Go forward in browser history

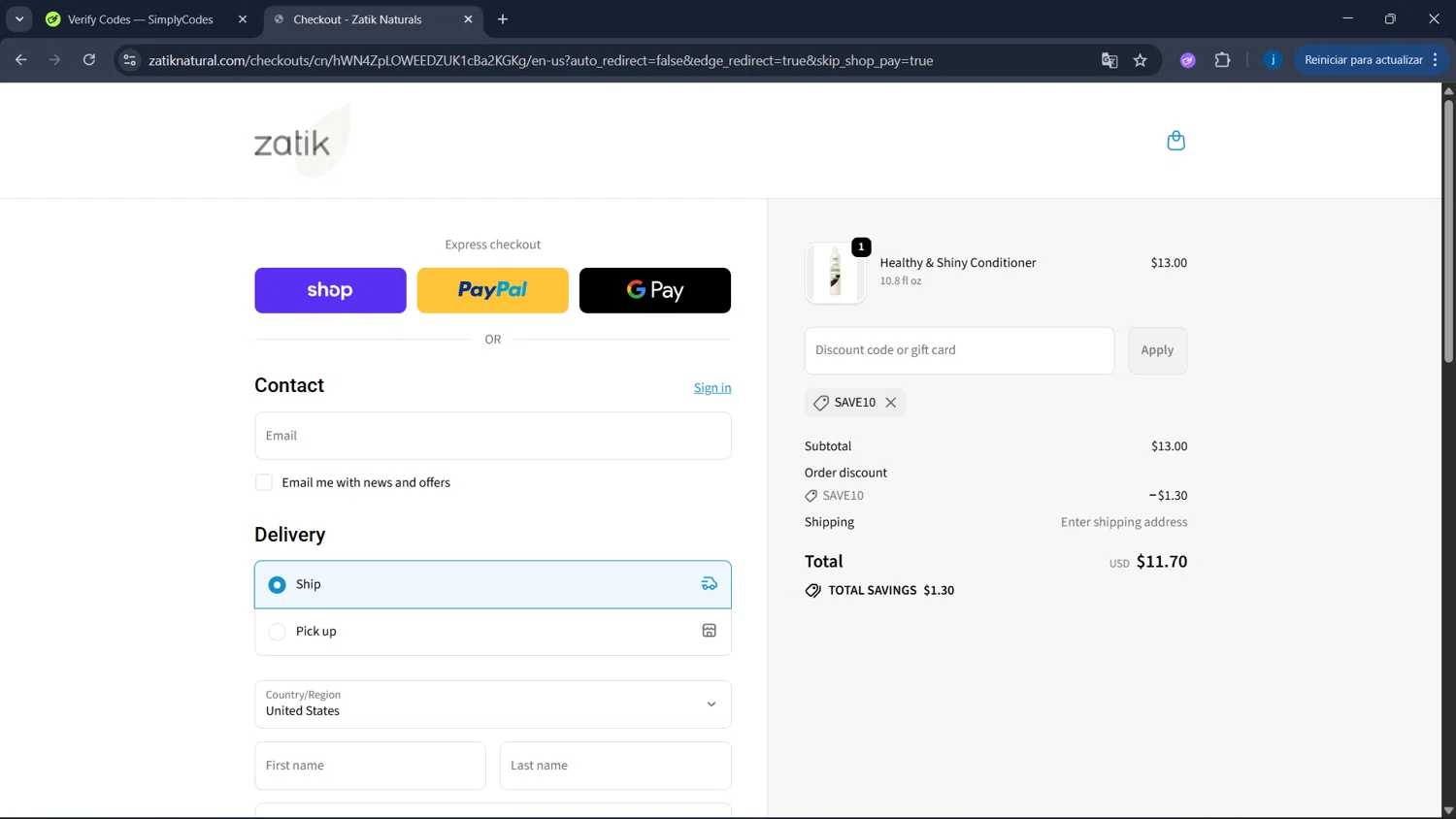55,60
